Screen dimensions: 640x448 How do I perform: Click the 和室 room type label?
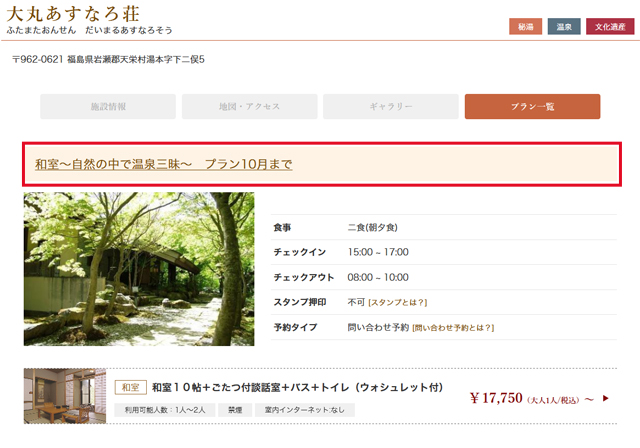[131, 387]
